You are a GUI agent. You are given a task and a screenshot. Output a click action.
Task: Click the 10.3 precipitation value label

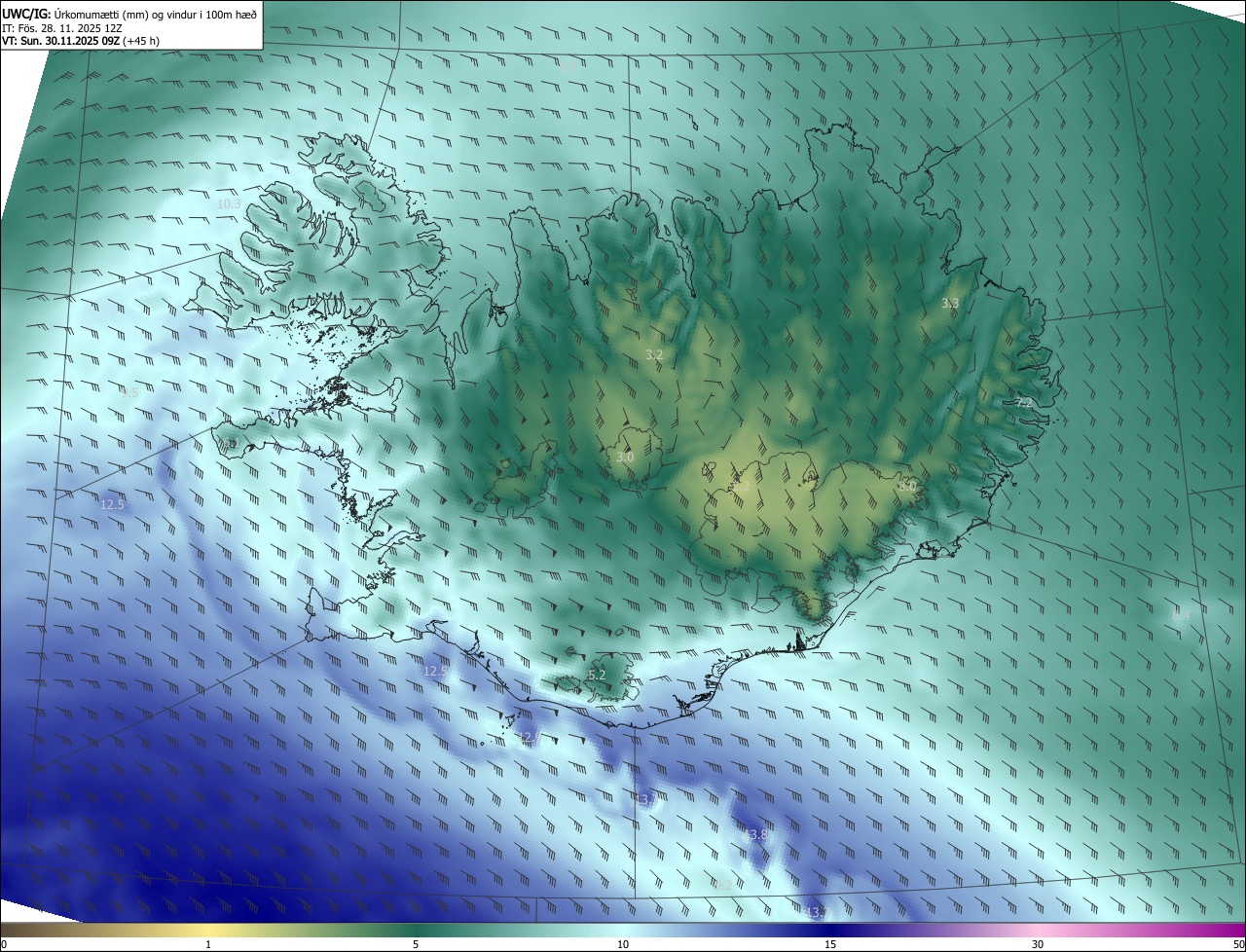pos(229,204)
